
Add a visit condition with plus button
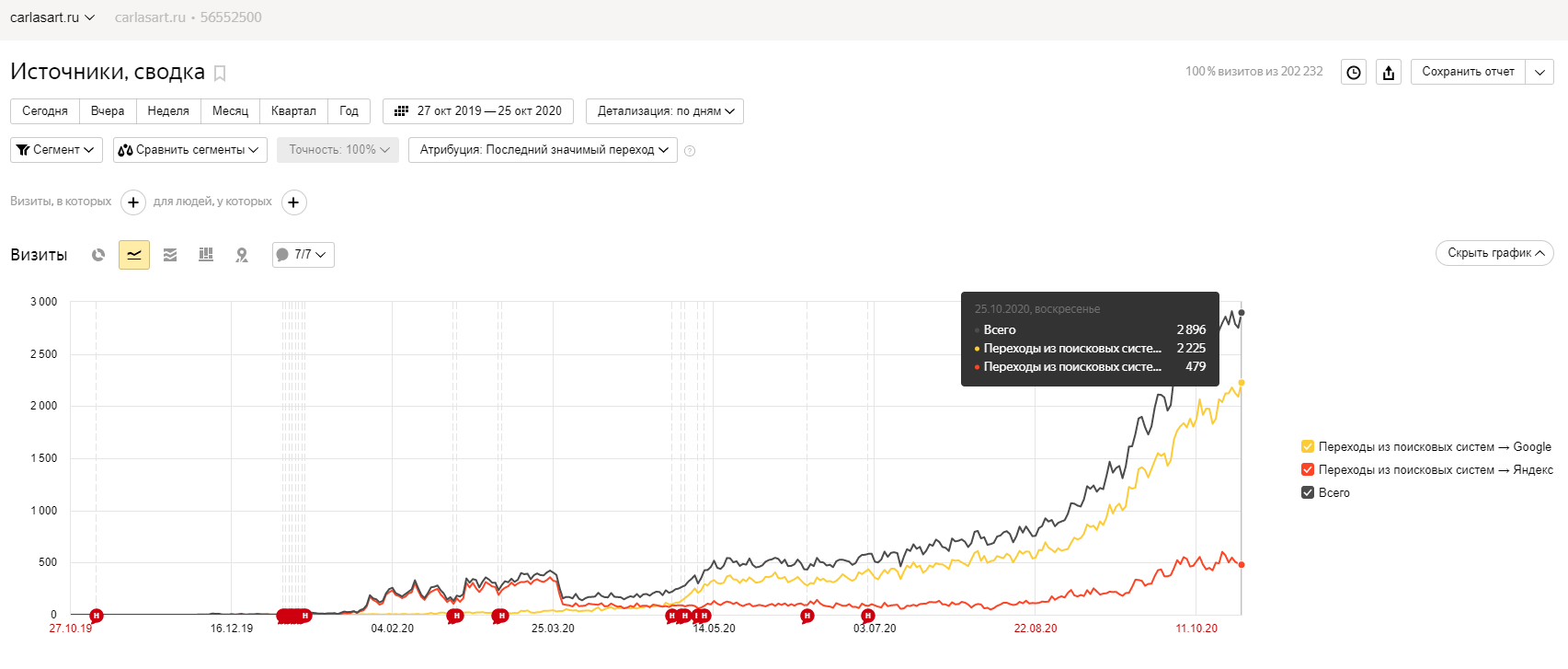(x=133, y=202)
